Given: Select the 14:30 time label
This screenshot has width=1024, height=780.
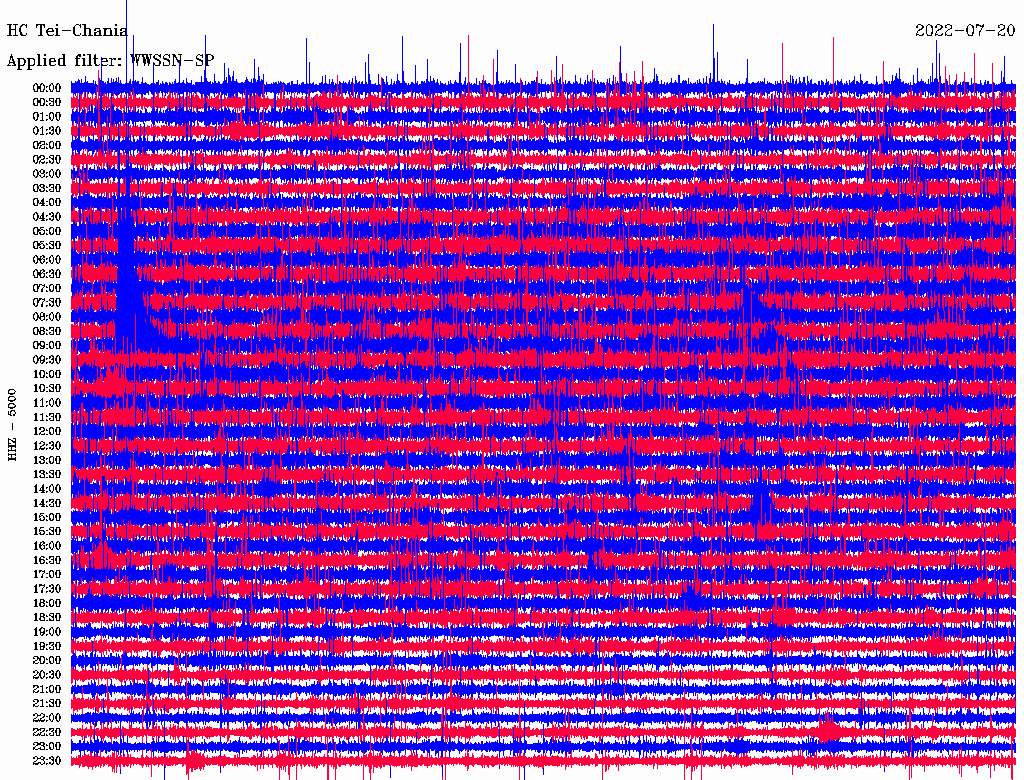Looking at the screenshot, I should point(46,503).
